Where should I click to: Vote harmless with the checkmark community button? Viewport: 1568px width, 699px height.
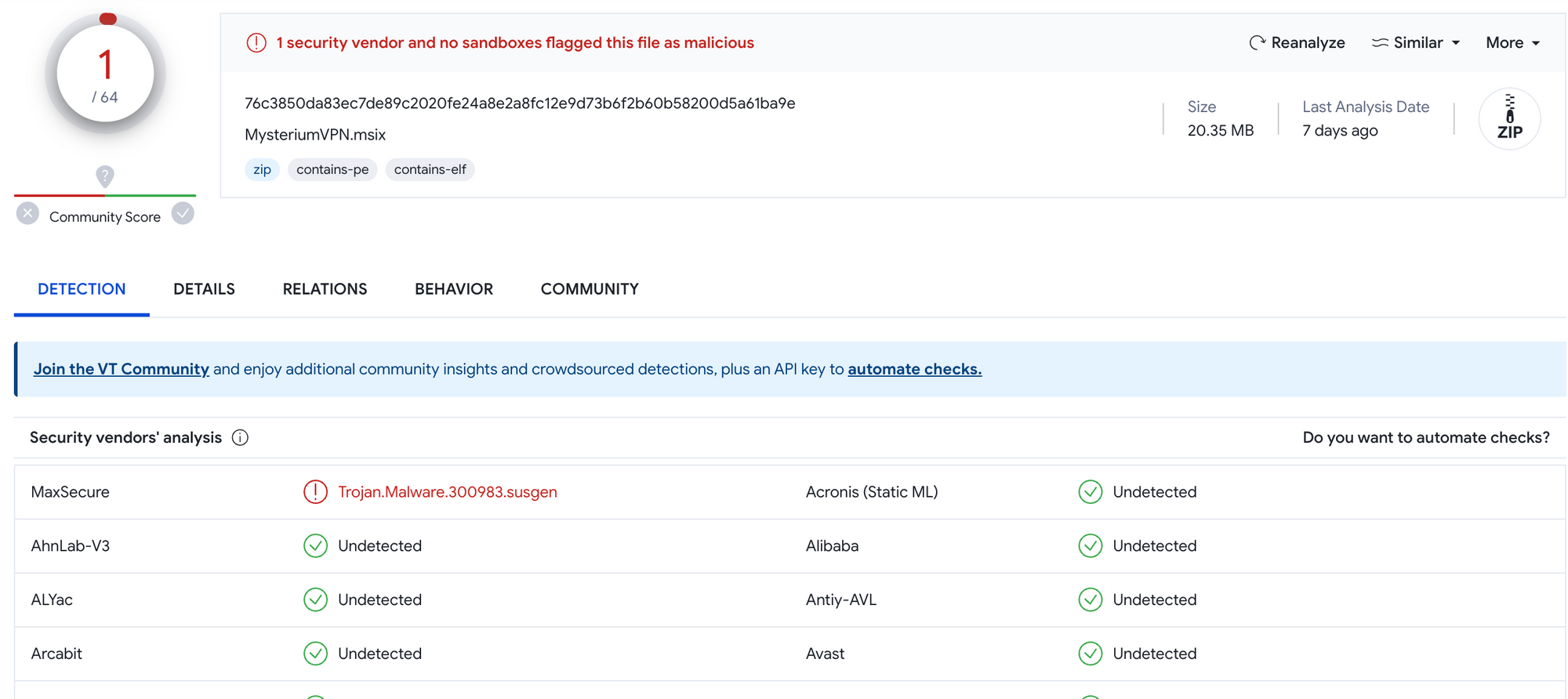[x=183, y=213]
